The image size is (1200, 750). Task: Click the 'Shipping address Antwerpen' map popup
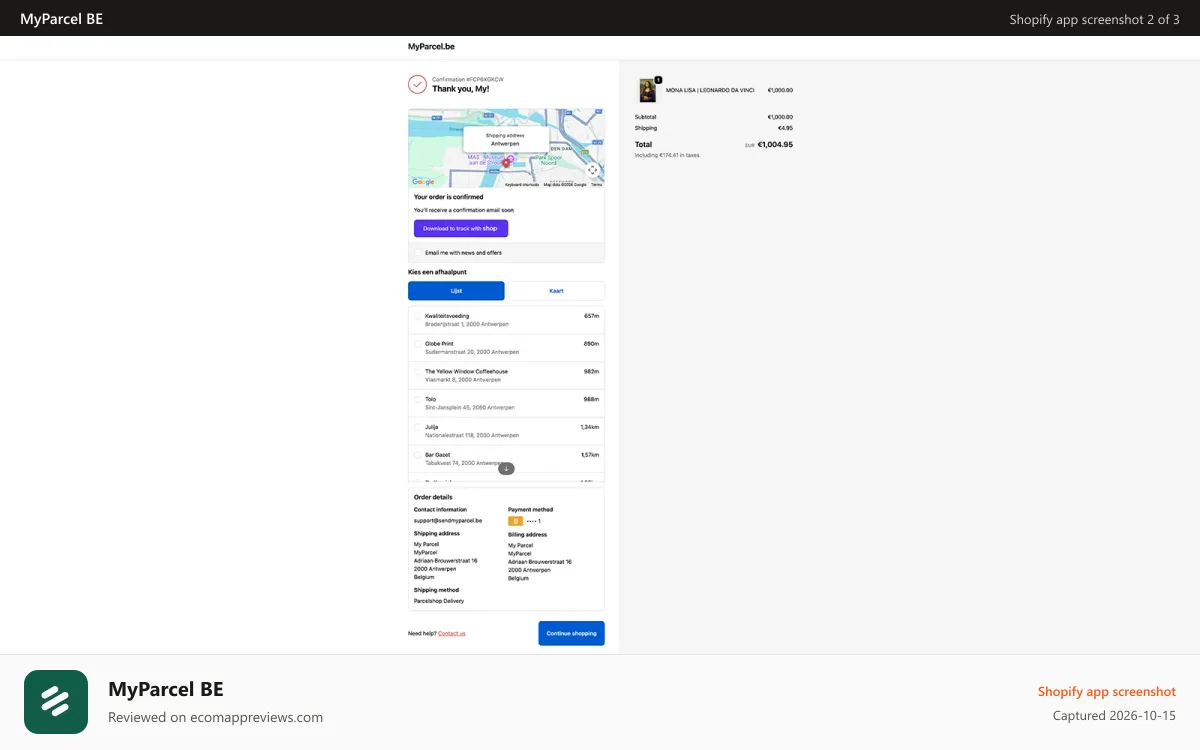click(505, 139)
